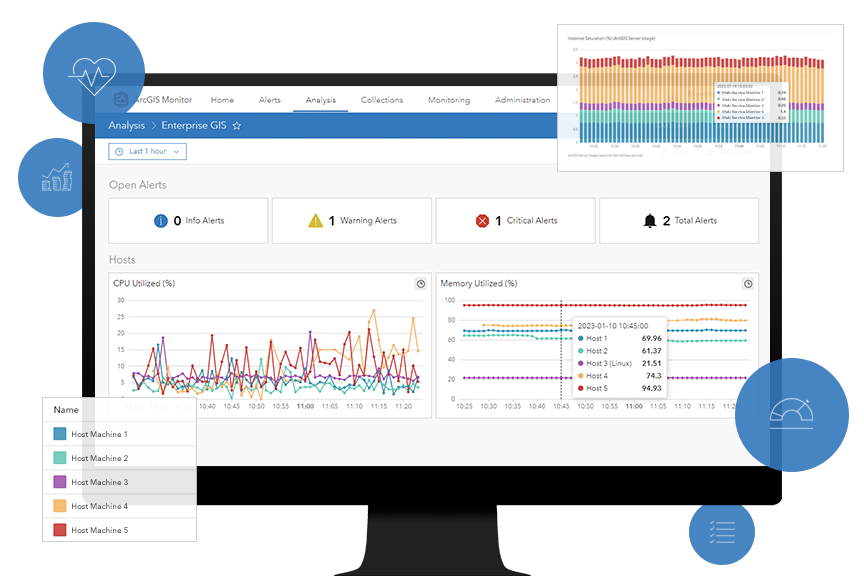This screenshot has width=864, height=576.
Task: Open the 1 Critical Alerts card
Action: coord(515,220)
